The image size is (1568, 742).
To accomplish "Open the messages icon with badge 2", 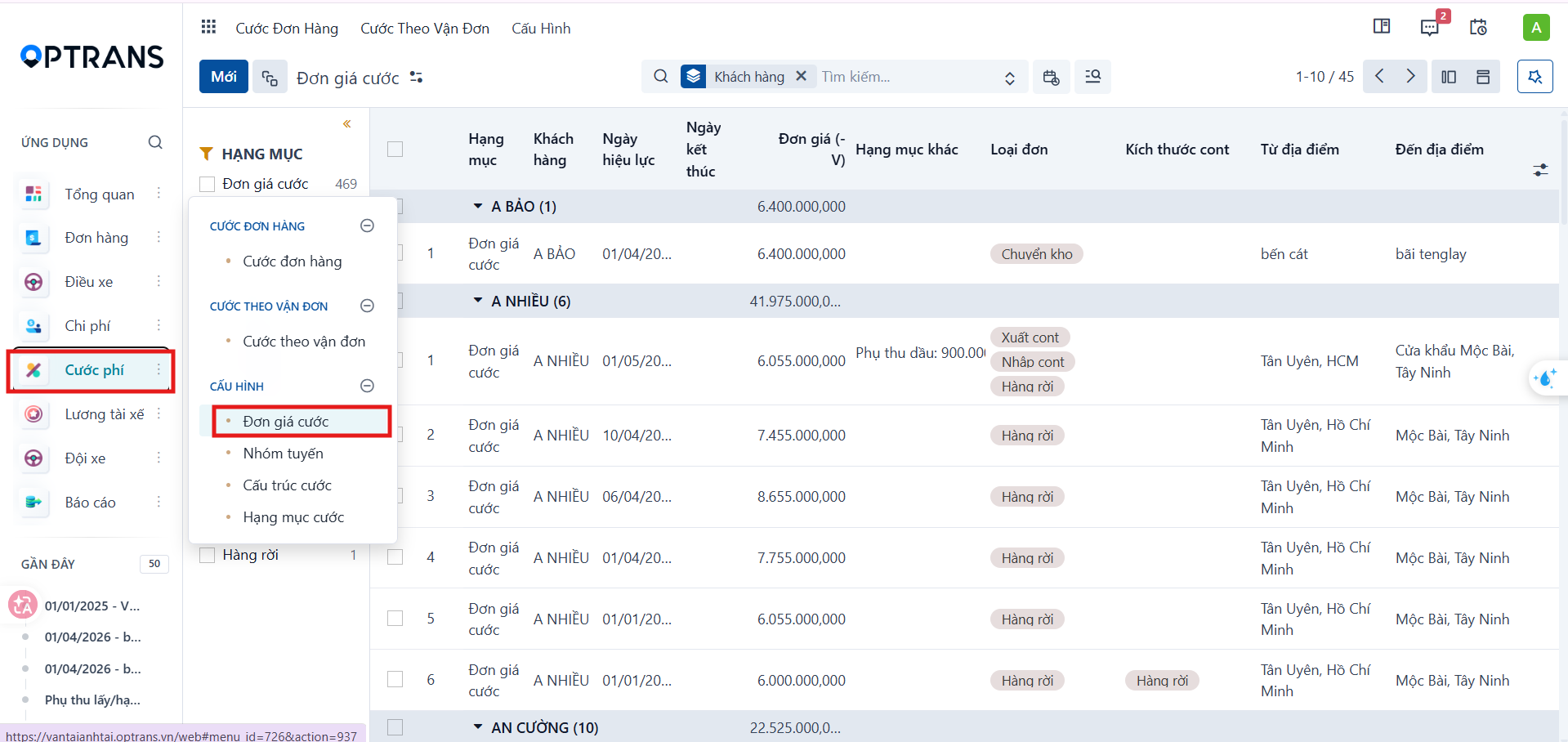I will [1430, 27].
